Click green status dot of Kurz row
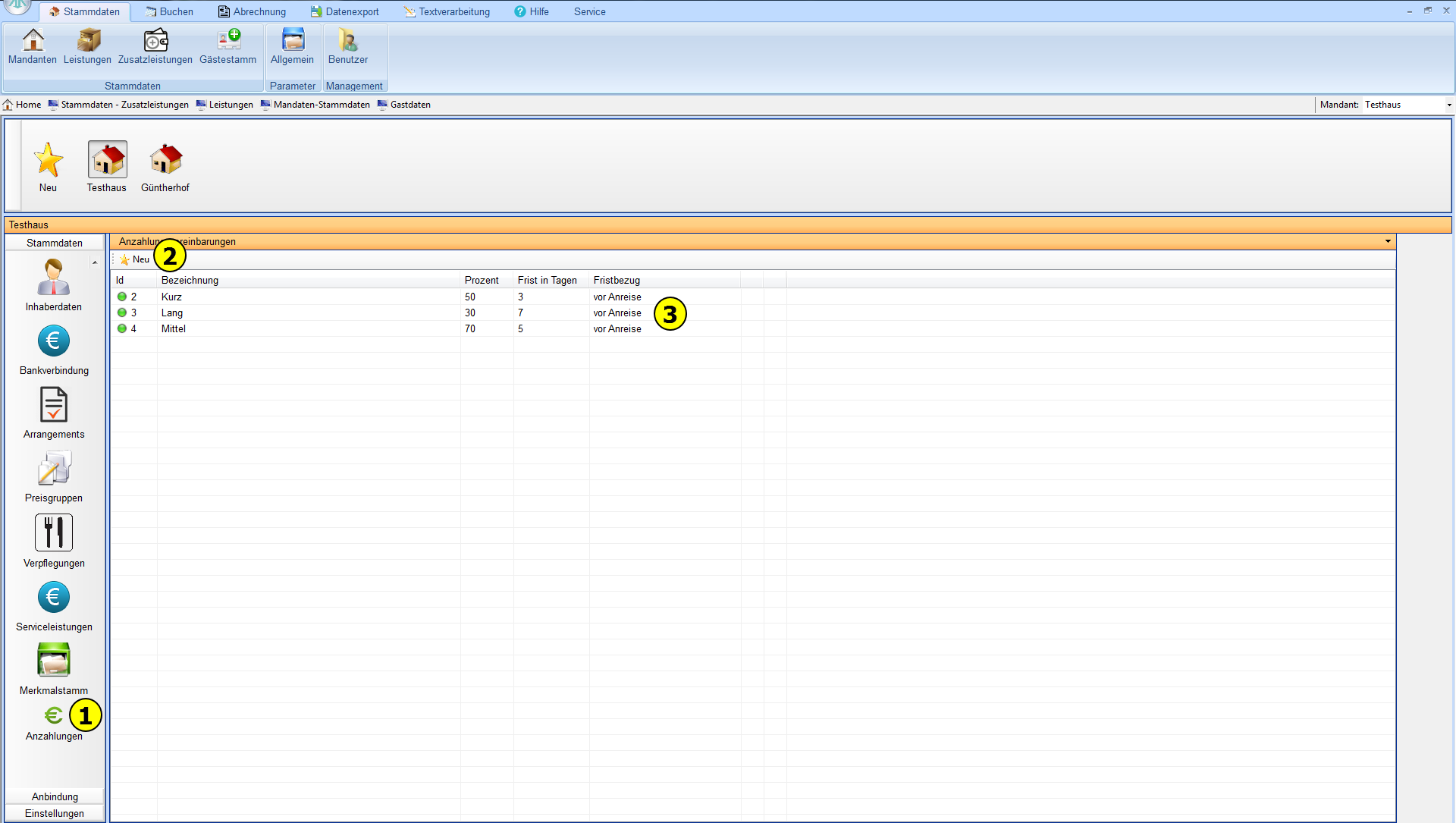 tap(122, 297)
